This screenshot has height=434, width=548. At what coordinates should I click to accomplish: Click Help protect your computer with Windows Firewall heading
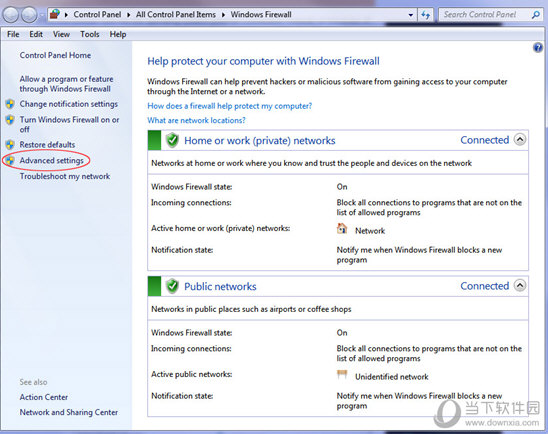(x=263, y=61)
